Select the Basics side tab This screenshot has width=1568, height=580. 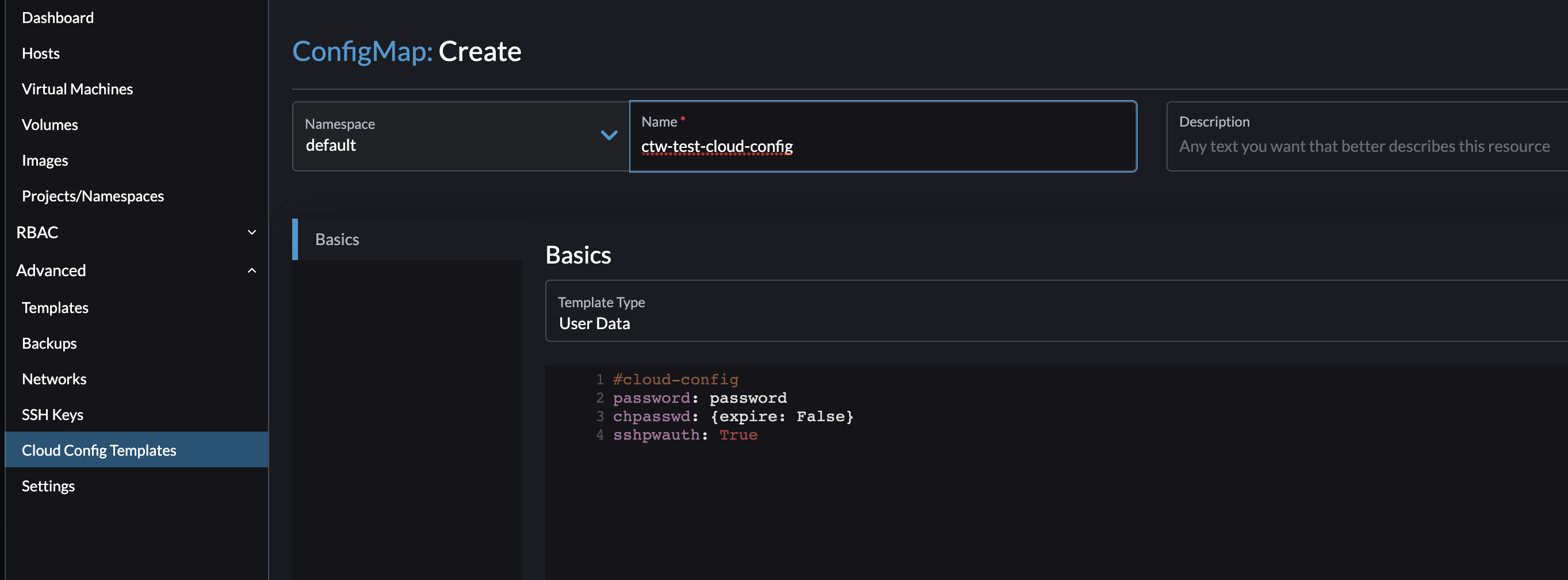pos(337,240)
